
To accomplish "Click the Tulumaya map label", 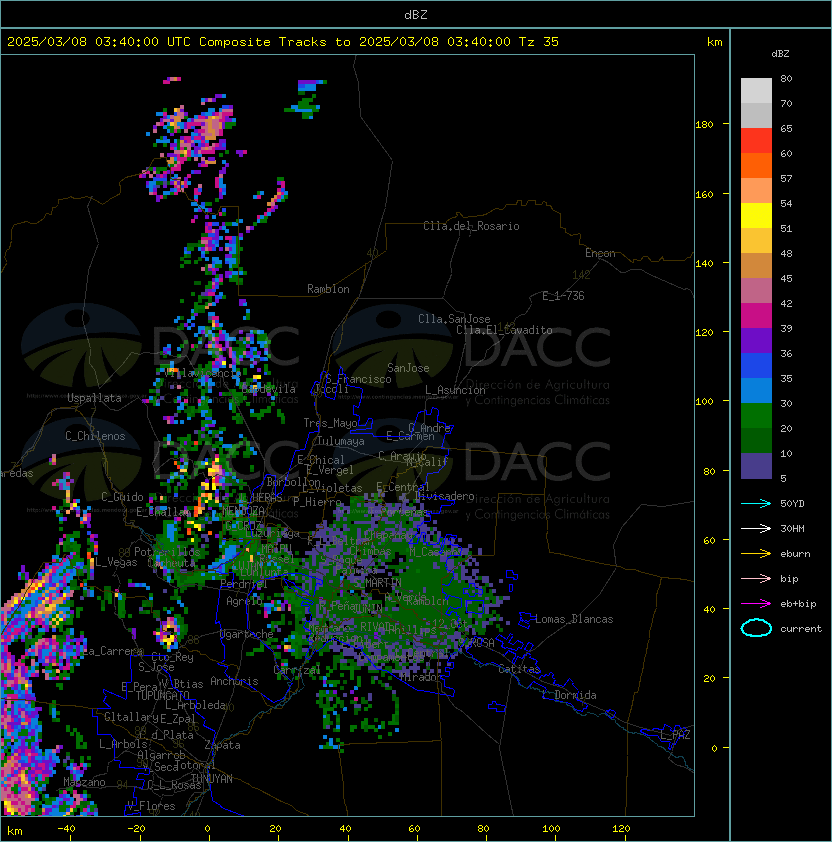I will tap(341, 441).
